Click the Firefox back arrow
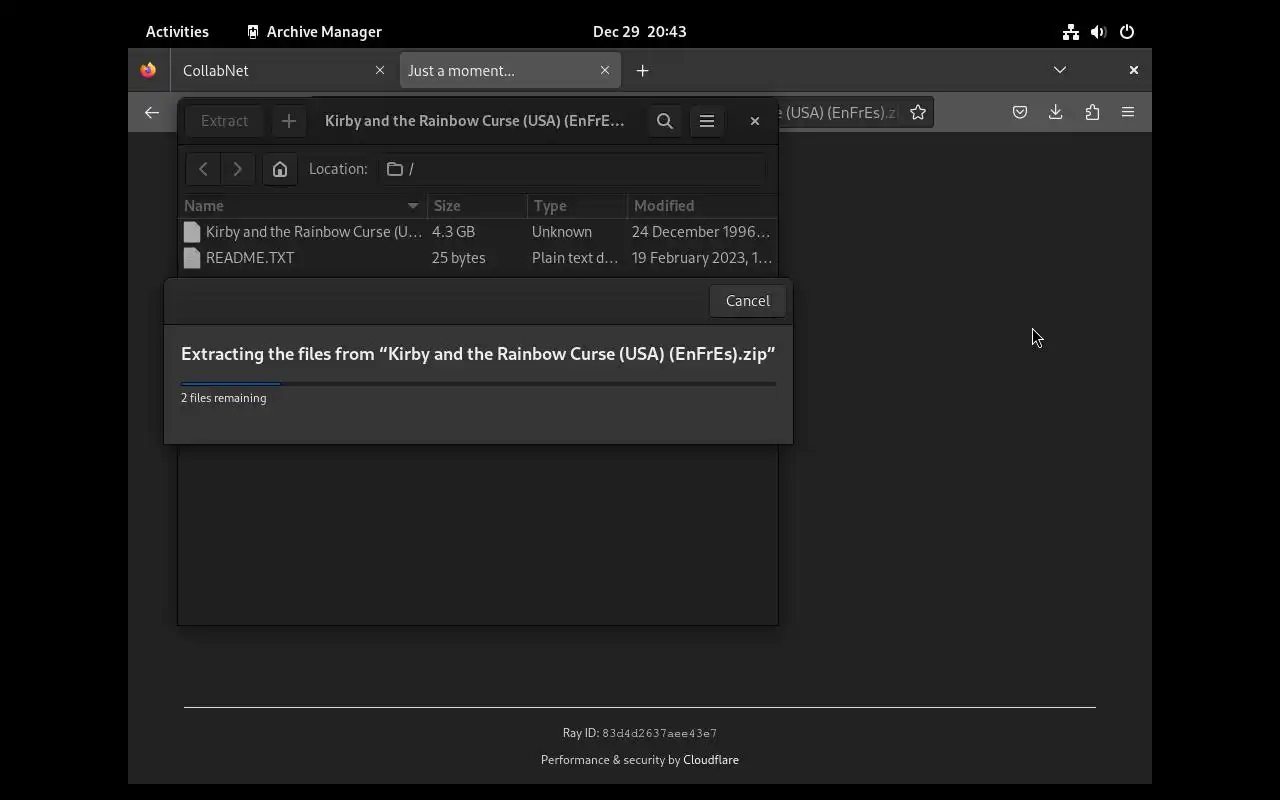1280x800 pixels. coord(152,113)
